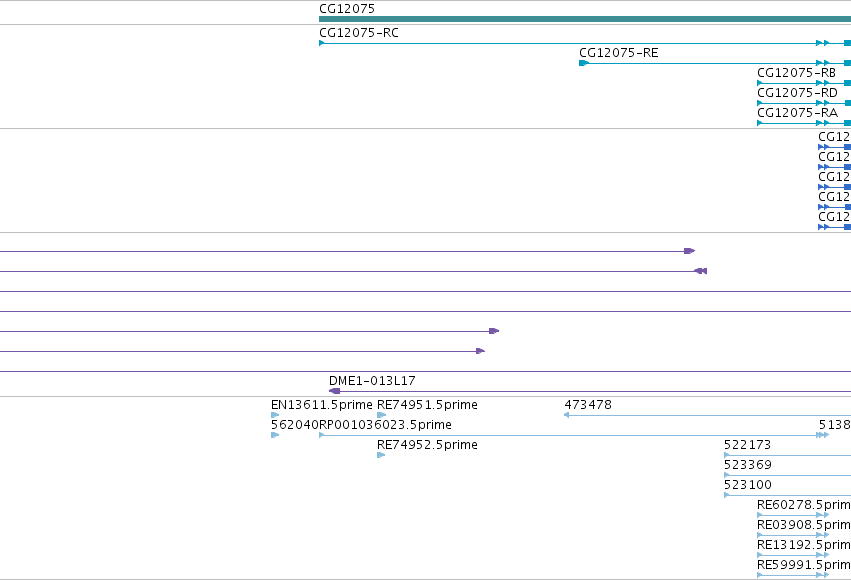The width and height of the screenshot is (851, 580).
Task: Select the 523100 feature label
Action: click(x=747, y=485)
